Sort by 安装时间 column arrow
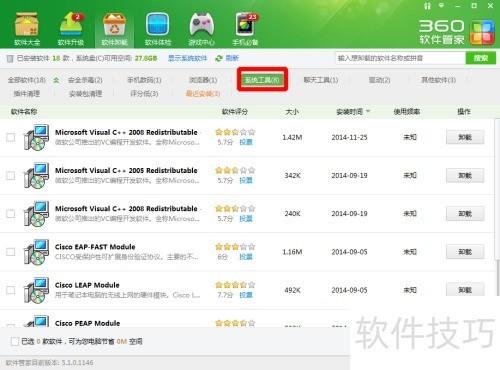This screenshot has width=500, height=370. click(368, 111)
